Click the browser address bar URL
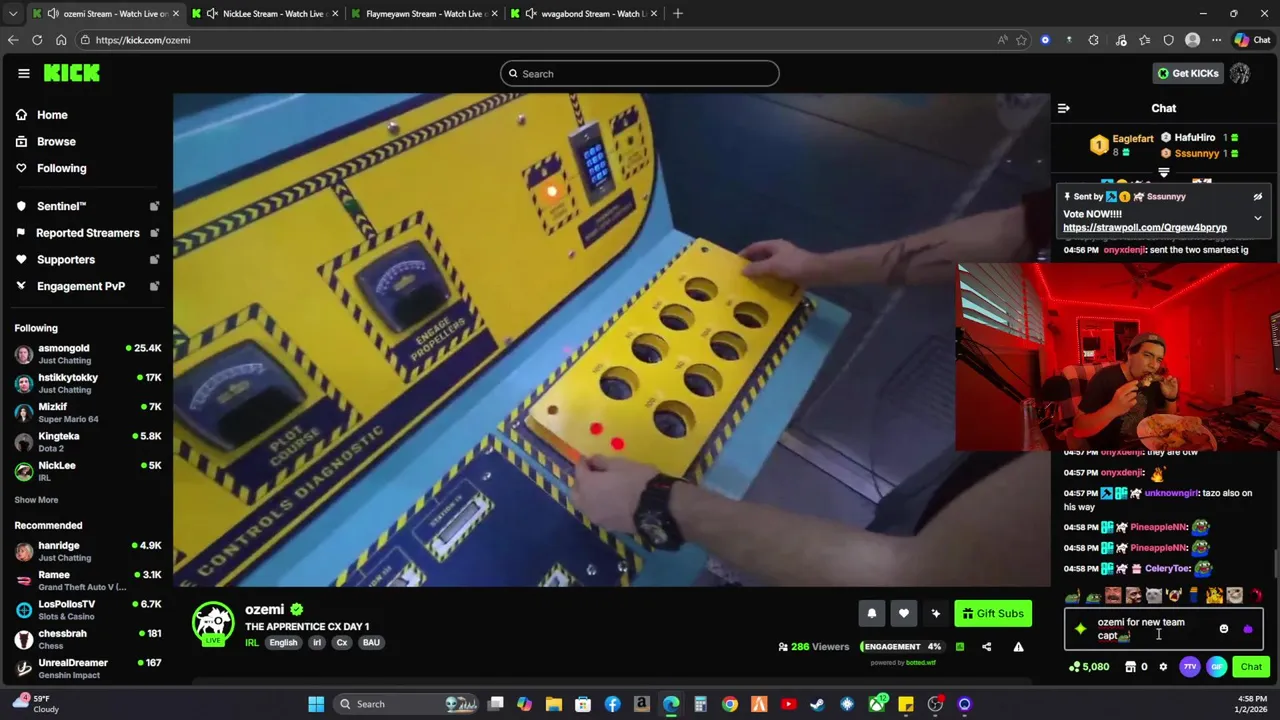This screenshot has height=720, width=1280. coord(143,40)
